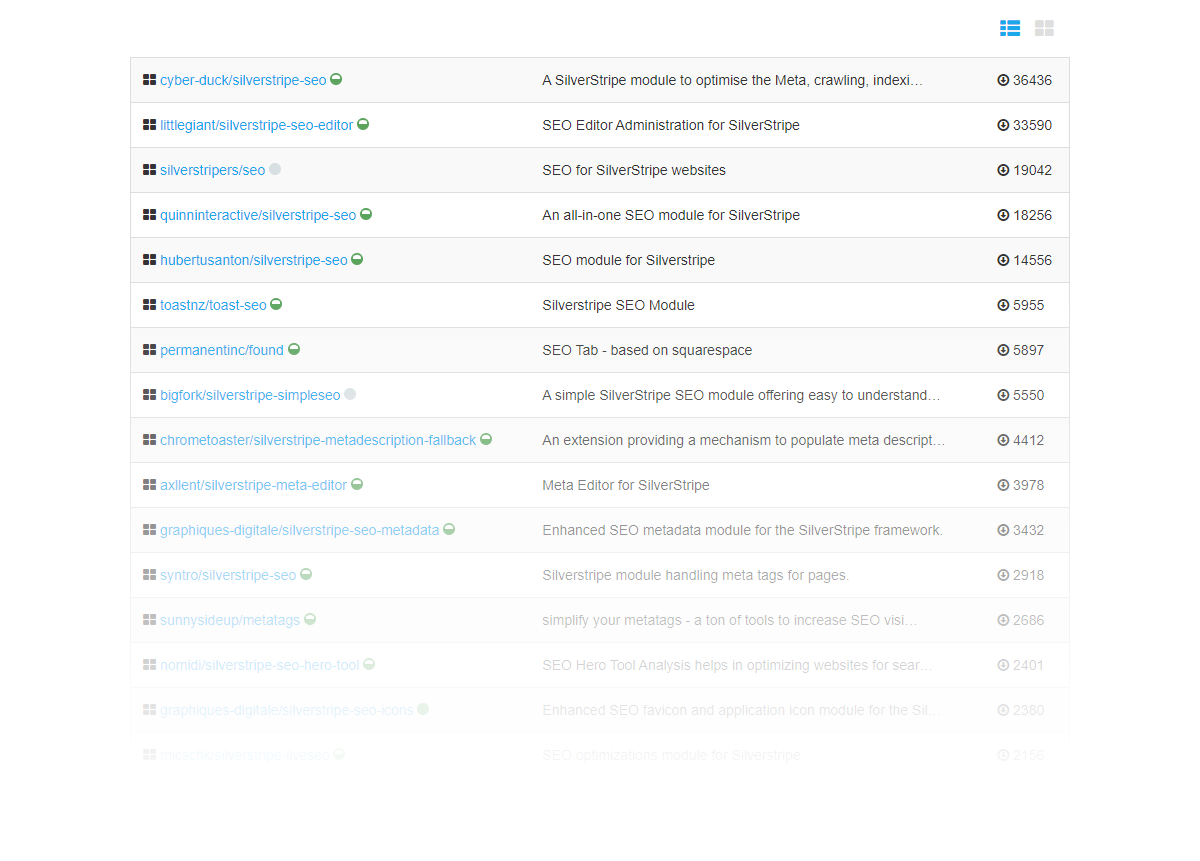Select download count 4412

pyautogui.click(x=1028, y=440)
